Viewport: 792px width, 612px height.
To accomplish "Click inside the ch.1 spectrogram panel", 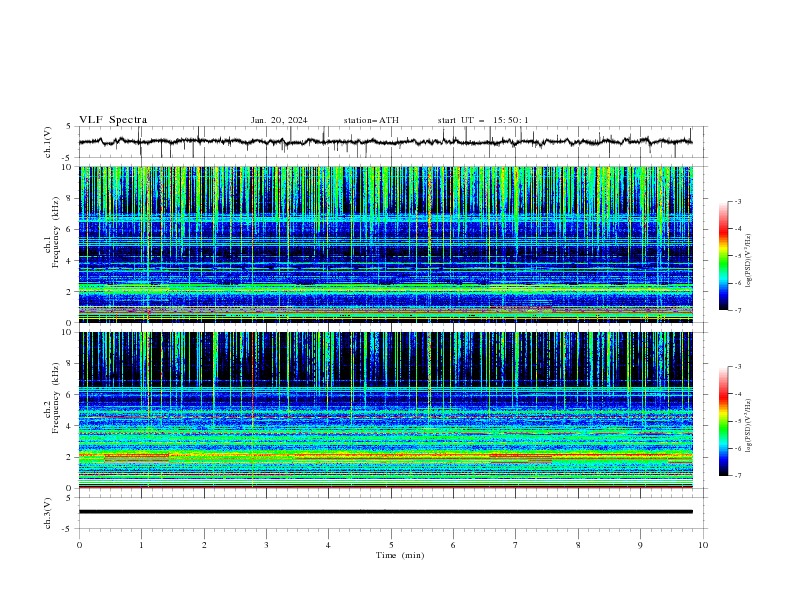I will [385, 244].
